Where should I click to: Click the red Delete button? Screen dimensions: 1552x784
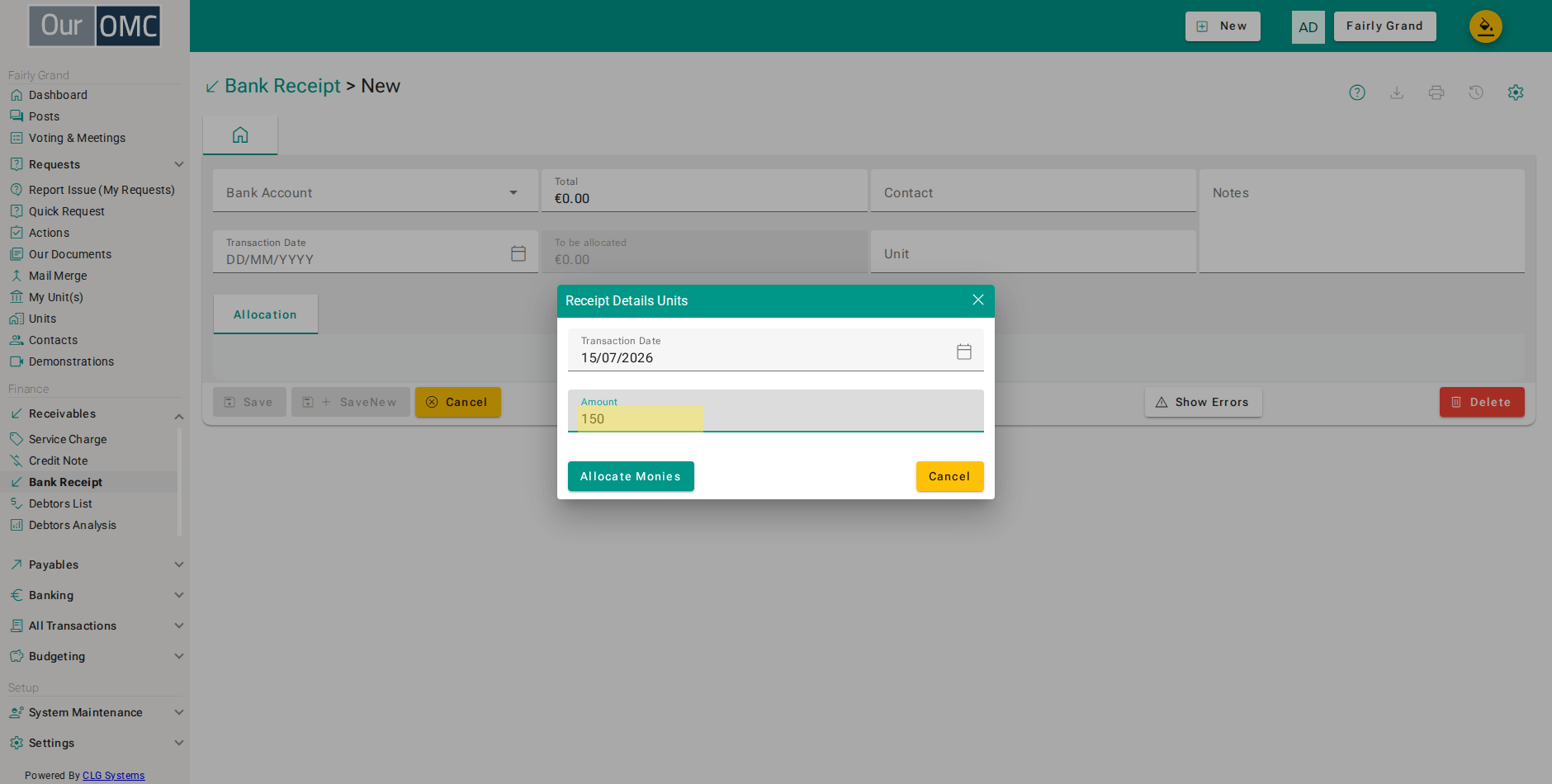[x=1482, y=402]
